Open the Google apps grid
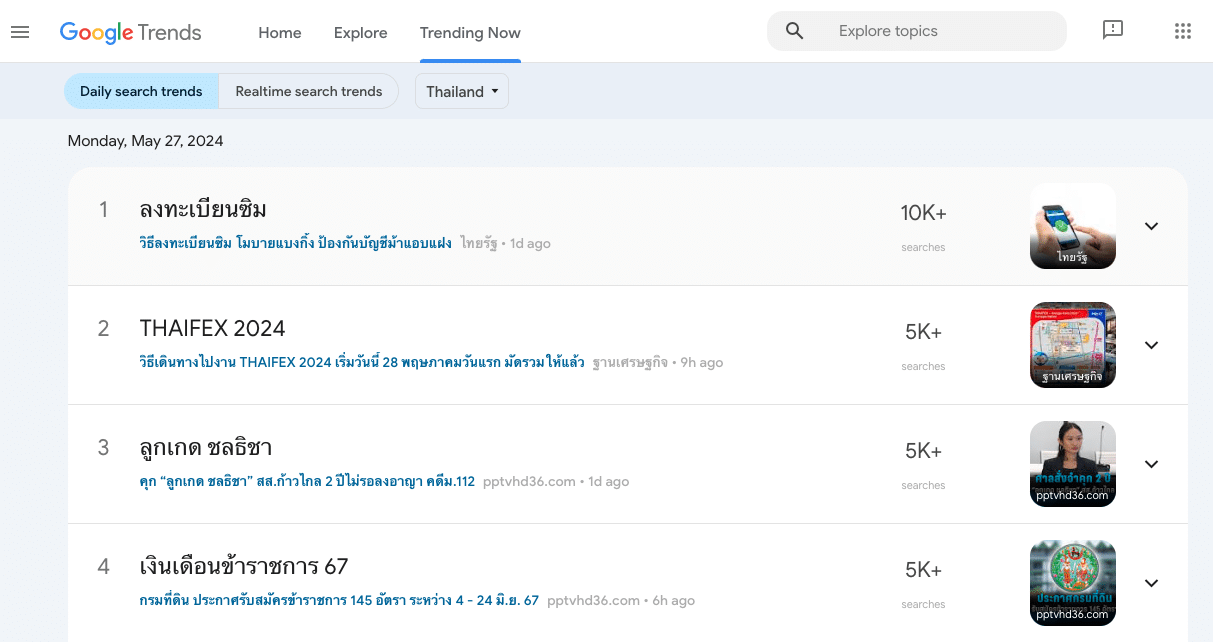Screen dimensions: 1213x642 click(x=1183, y=31)
